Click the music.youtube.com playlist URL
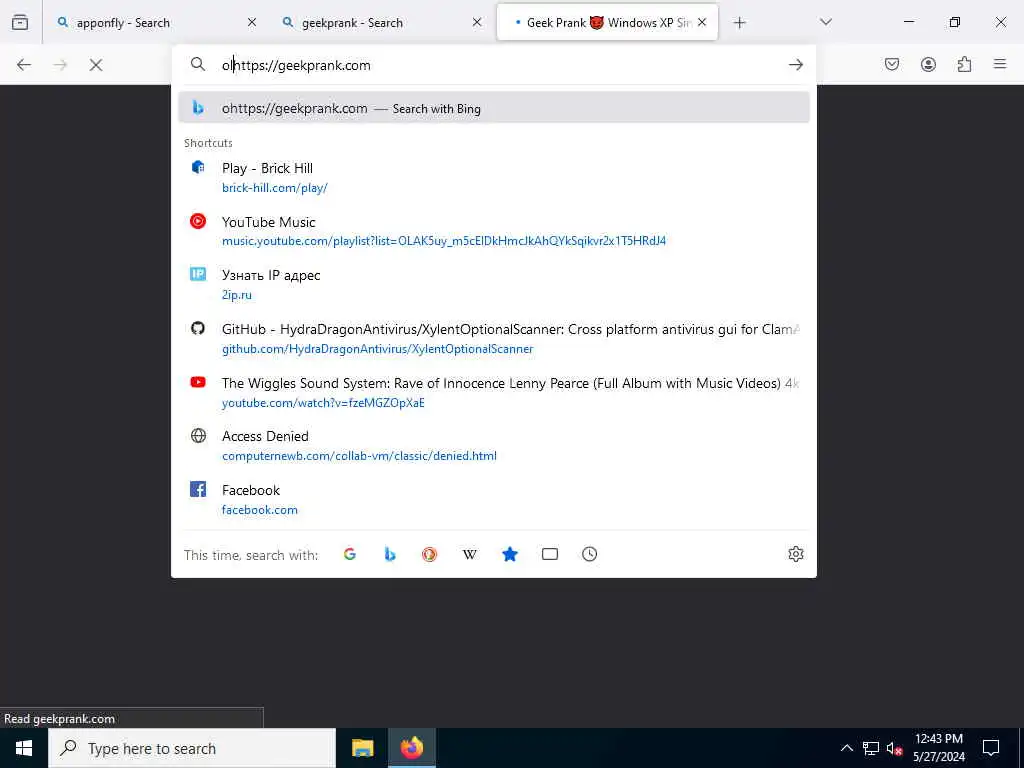1024x768 pixels. click(x=444, y=241)
